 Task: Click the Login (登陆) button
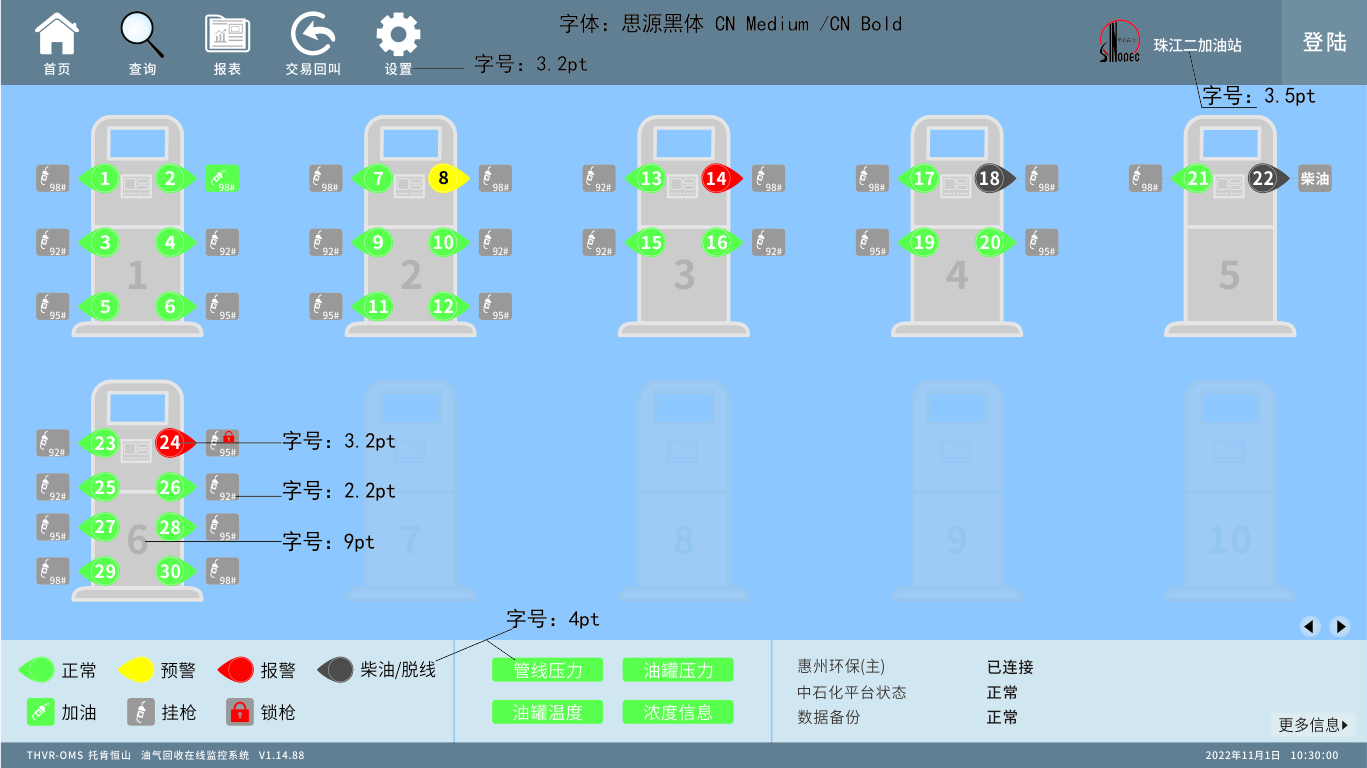[x=1324, y=42]
